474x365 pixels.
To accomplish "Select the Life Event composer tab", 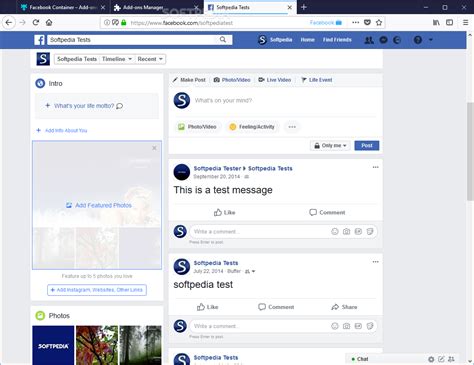I will point(317,80).
